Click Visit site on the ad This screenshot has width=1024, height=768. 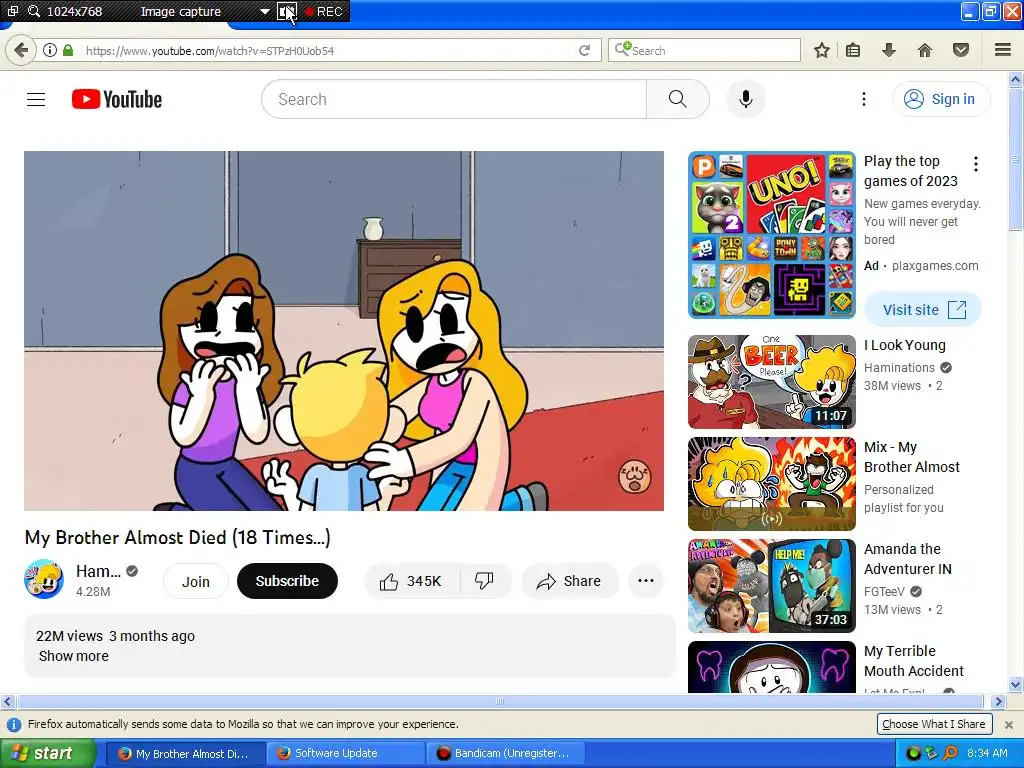tap(923, 310)
